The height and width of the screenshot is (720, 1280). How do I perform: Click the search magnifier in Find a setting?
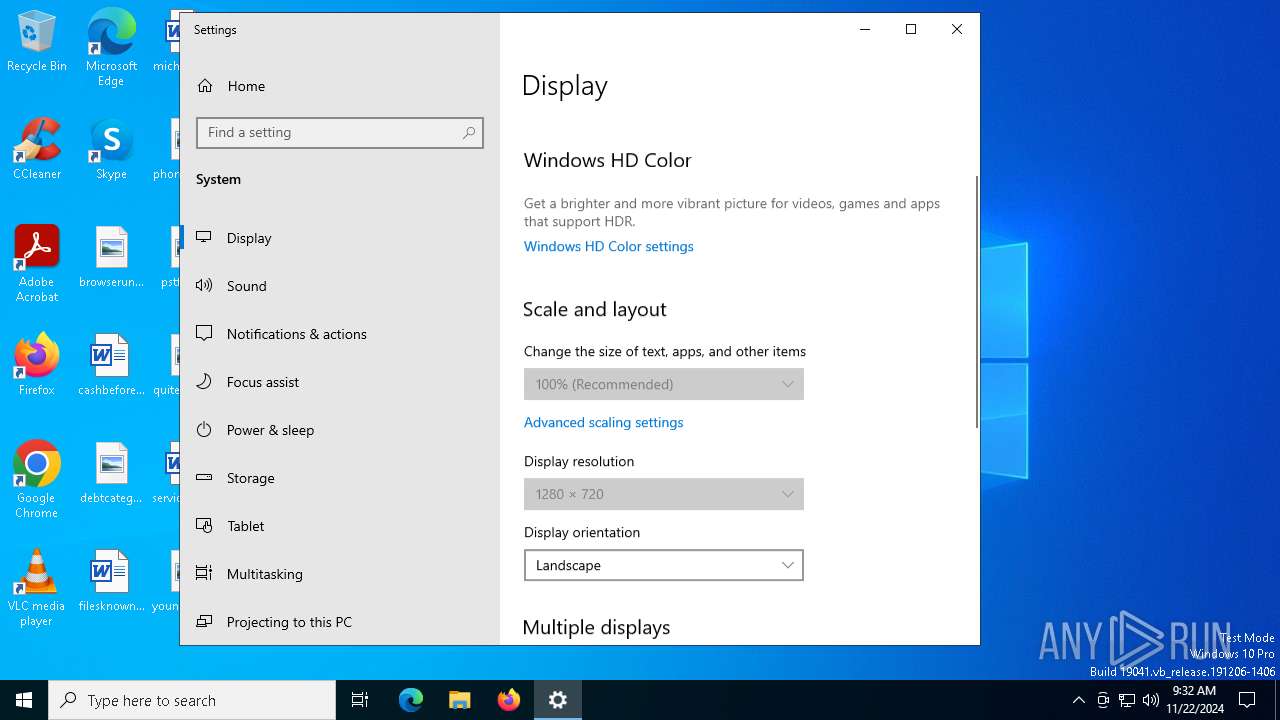click(x=469, y=133)
